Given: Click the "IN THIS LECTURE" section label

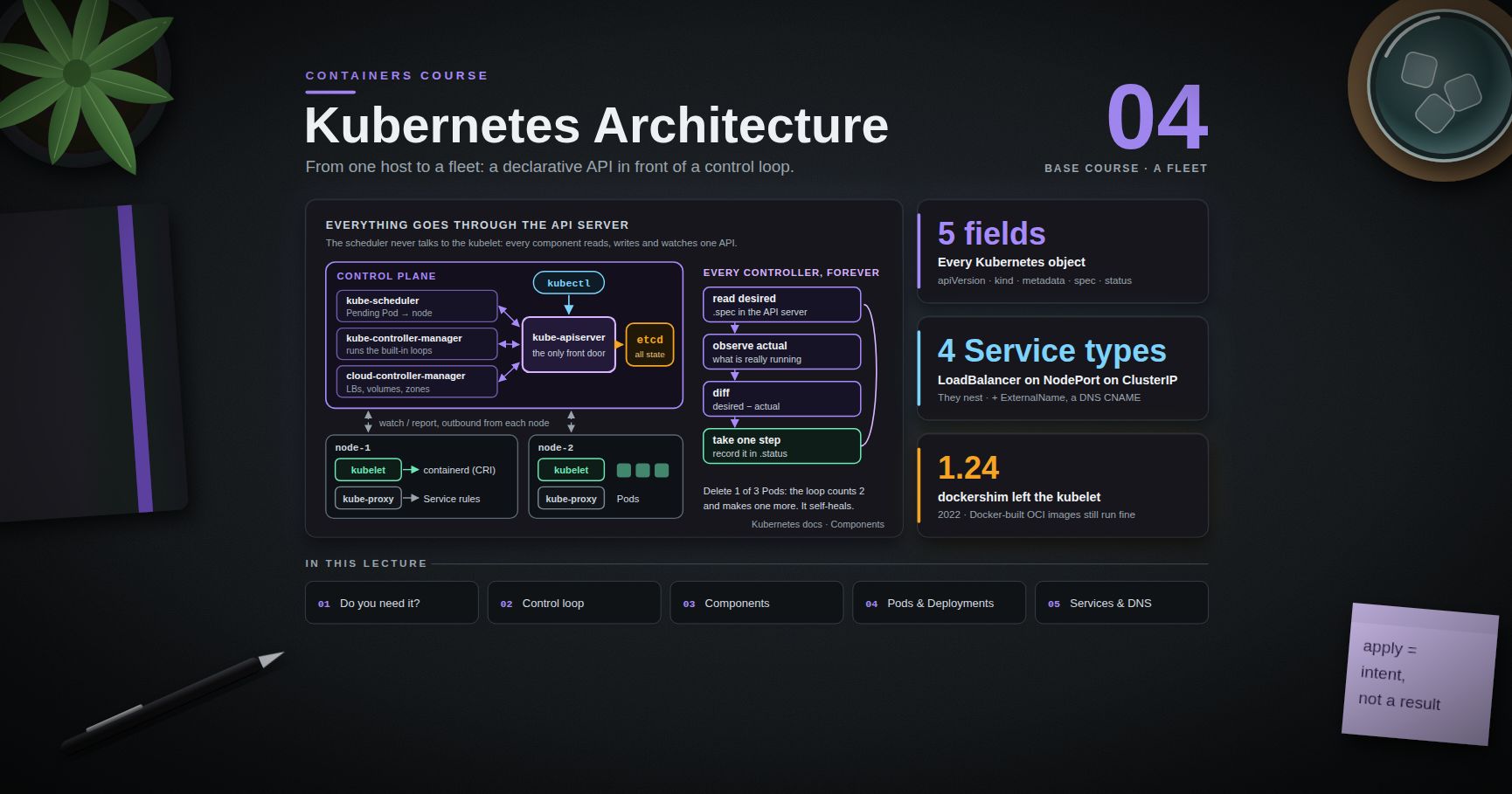Looking at the screenshot, I should (366, 563).
